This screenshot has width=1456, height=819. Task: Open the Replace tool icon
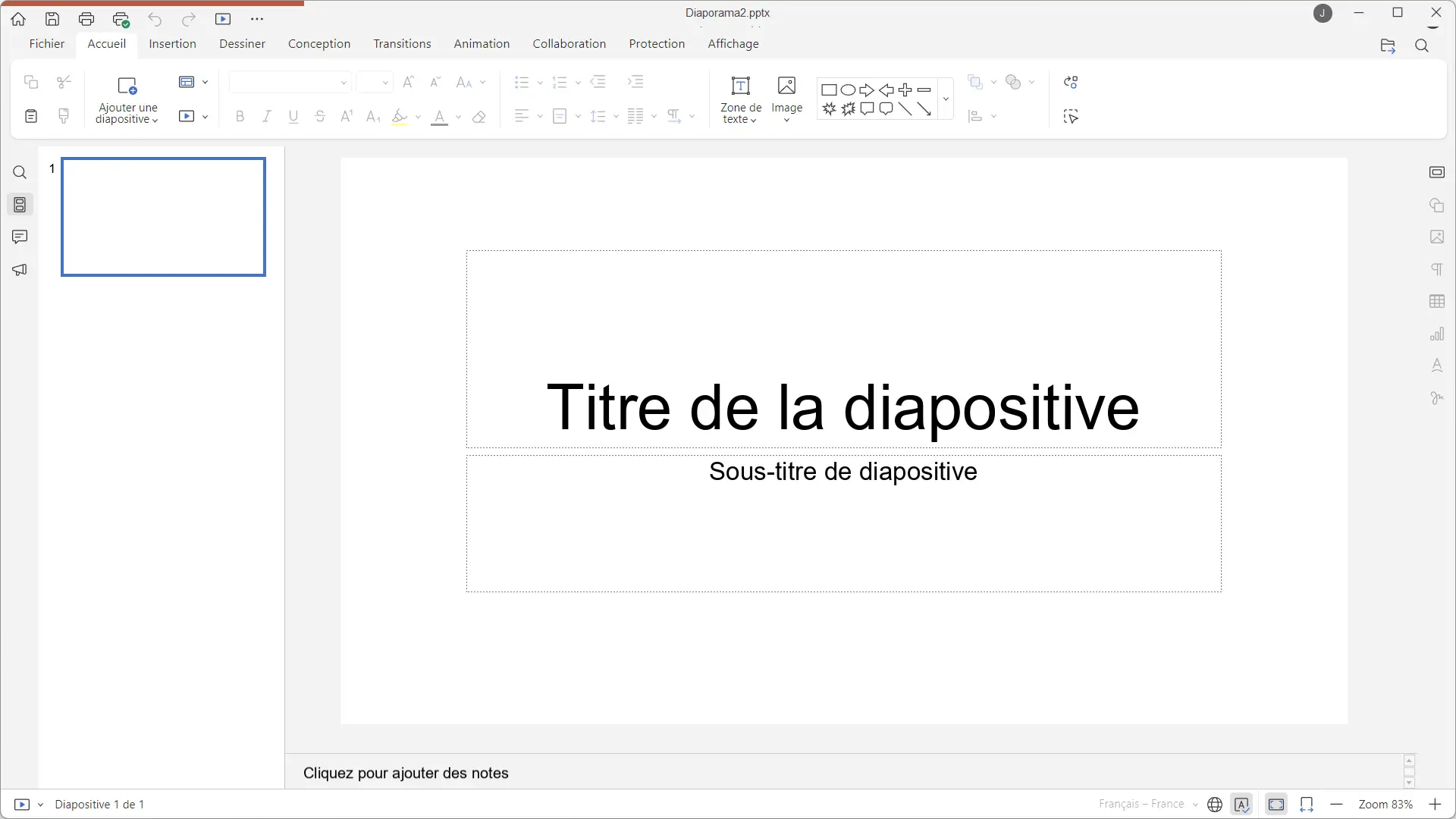[x=1071, y=82]
